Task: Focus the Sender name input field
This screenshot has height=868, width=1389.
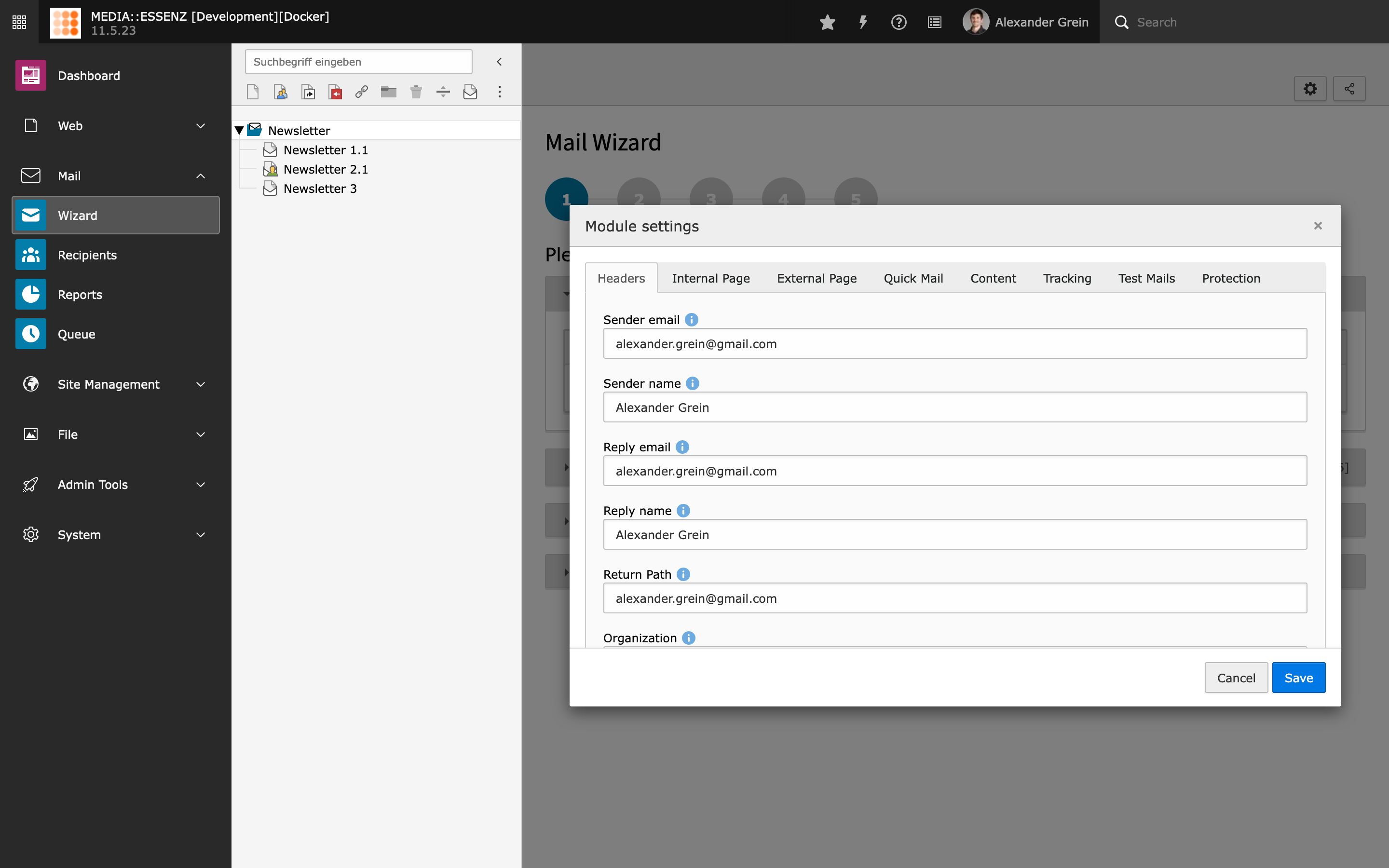Action: [x=955, y=407]
